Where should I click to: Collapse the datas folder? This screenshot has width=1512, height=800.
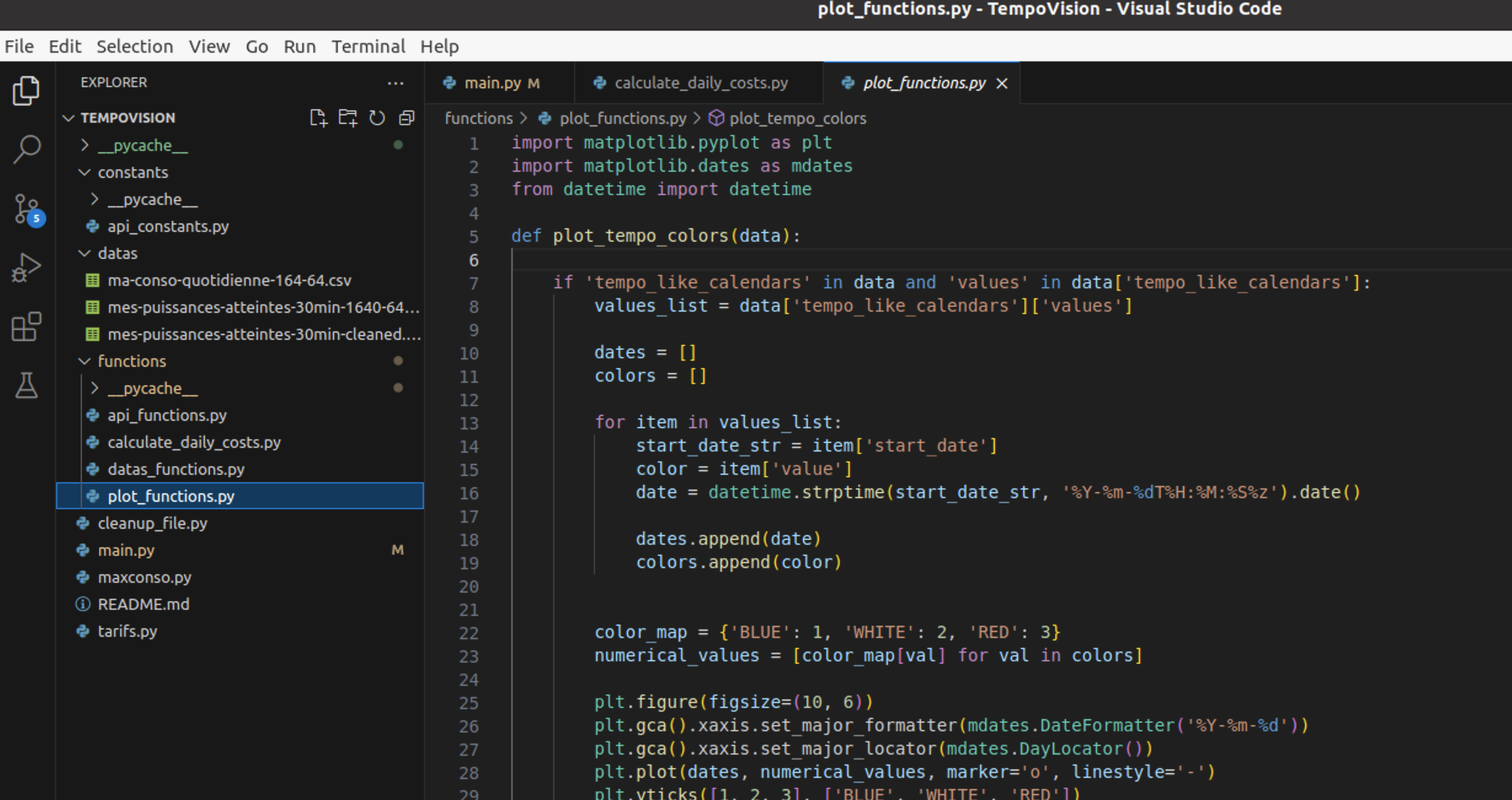tap(85, 253)
